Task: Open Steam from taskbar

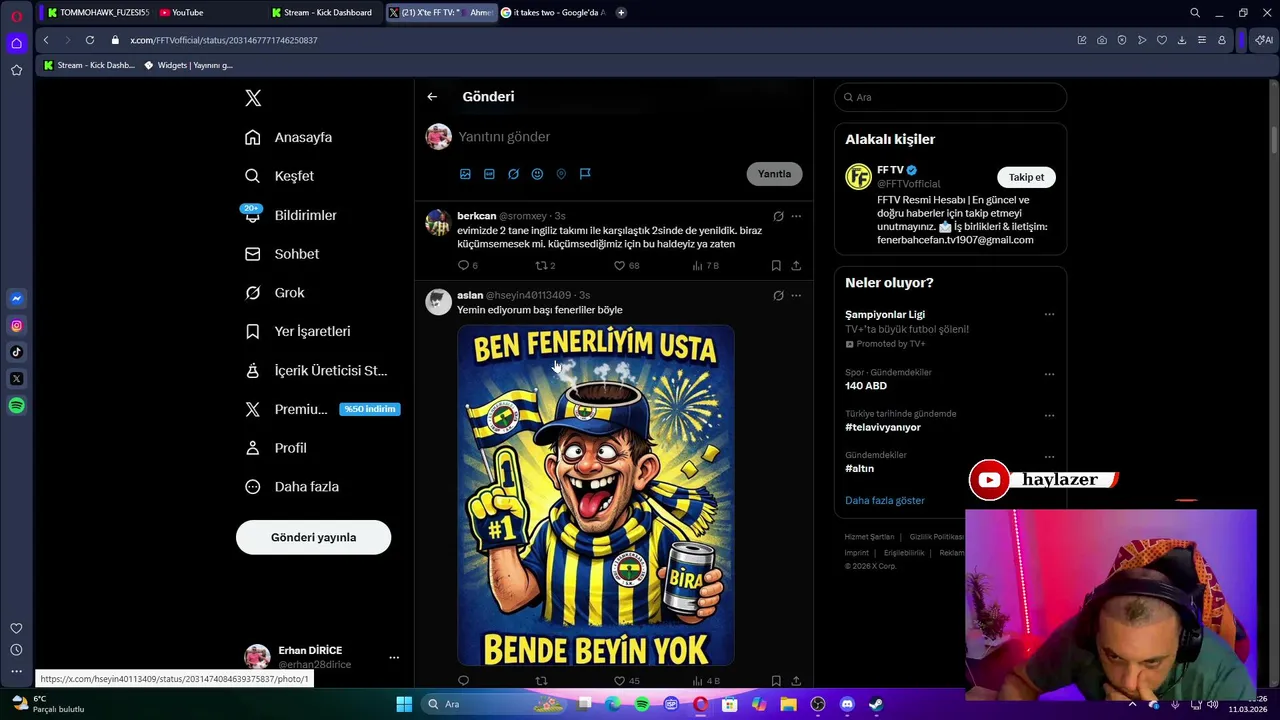Action: click(x=876, y=704)
